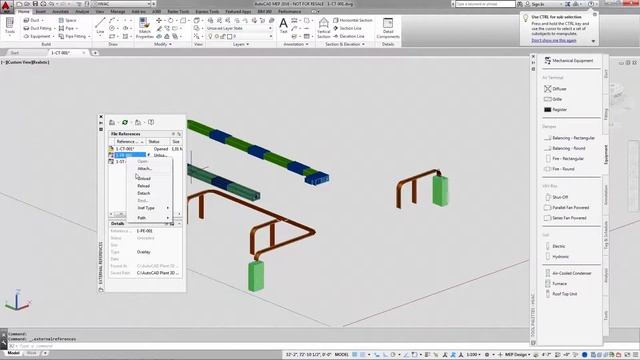Select the Duct tool in Build panel

[x=32, y=20]
